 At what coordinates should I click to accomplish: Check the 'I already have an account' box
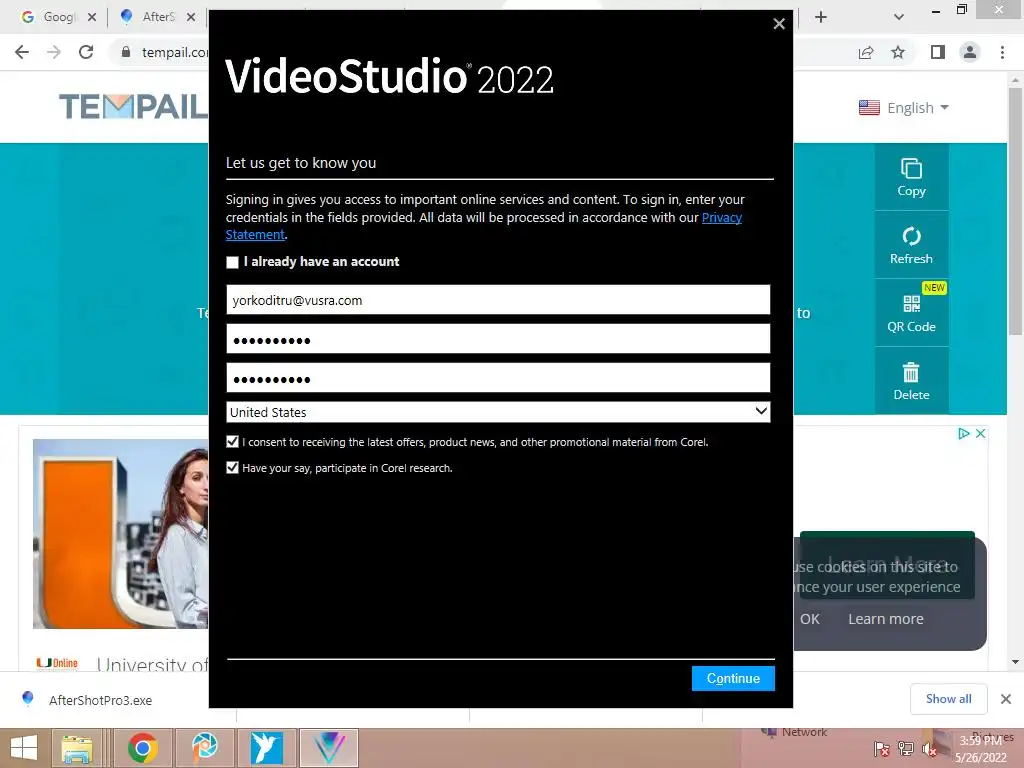pyautogui.click(x=232, y=263)
